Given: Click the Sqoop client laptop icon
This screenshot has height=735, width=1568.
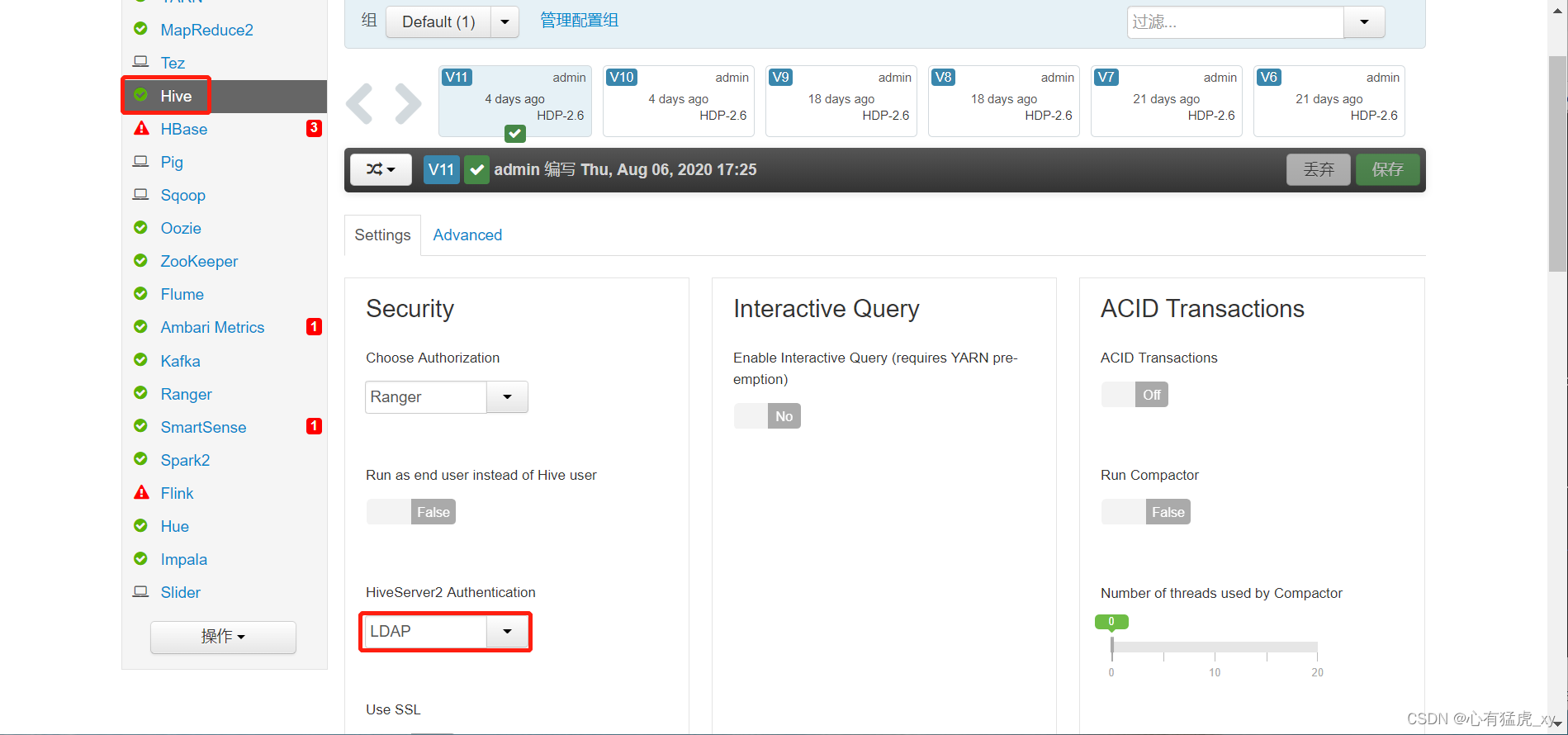Looking at the screenshot, I should point(140,194).
